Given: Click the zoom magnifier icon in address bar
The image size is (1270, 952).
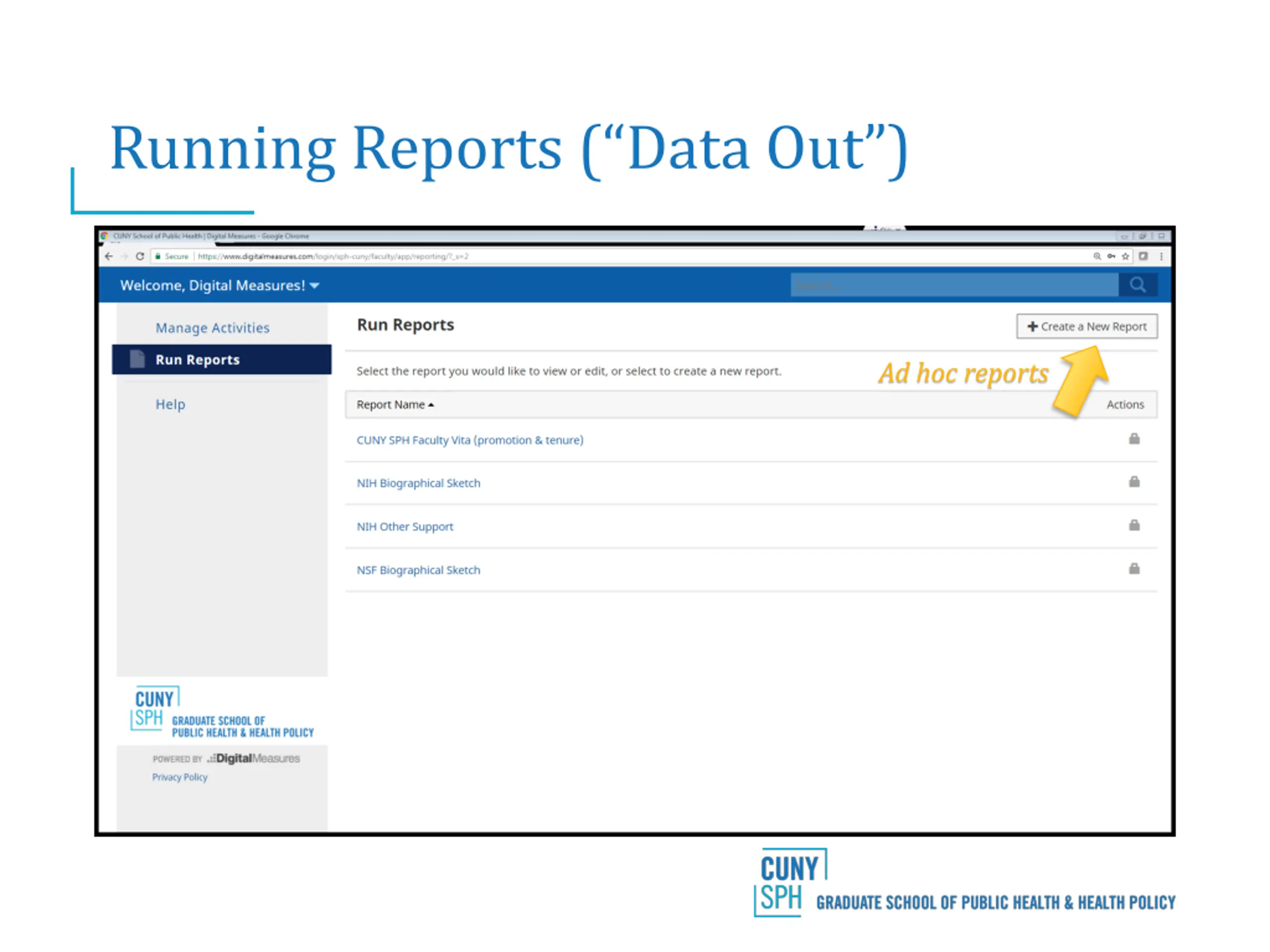Looking at the screenshot, I should pyautogui.click(x=1097, y=256).
